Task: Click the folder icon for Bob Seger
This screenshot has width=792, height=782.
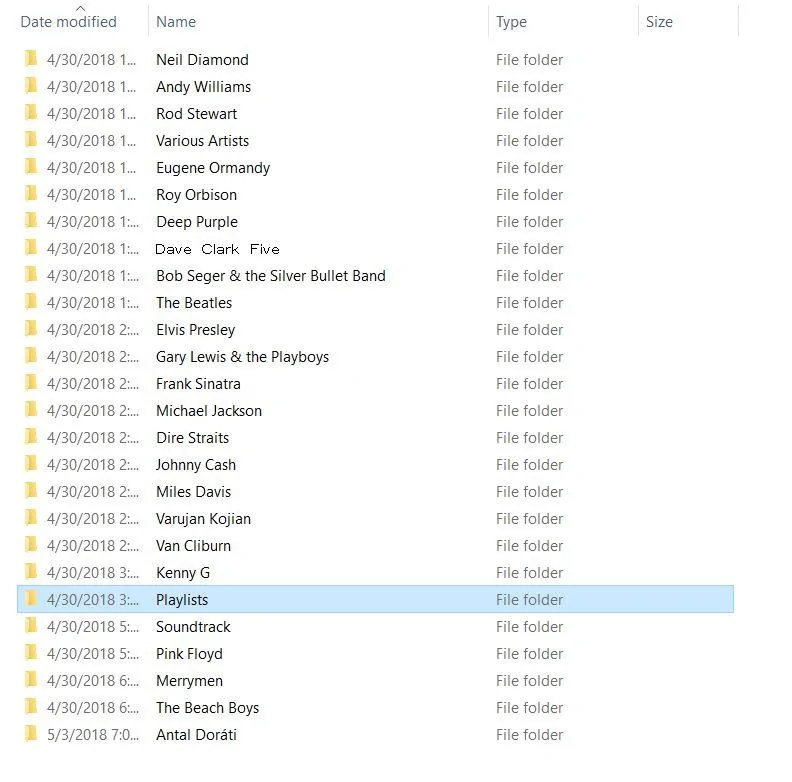Action: coord(31,275)
